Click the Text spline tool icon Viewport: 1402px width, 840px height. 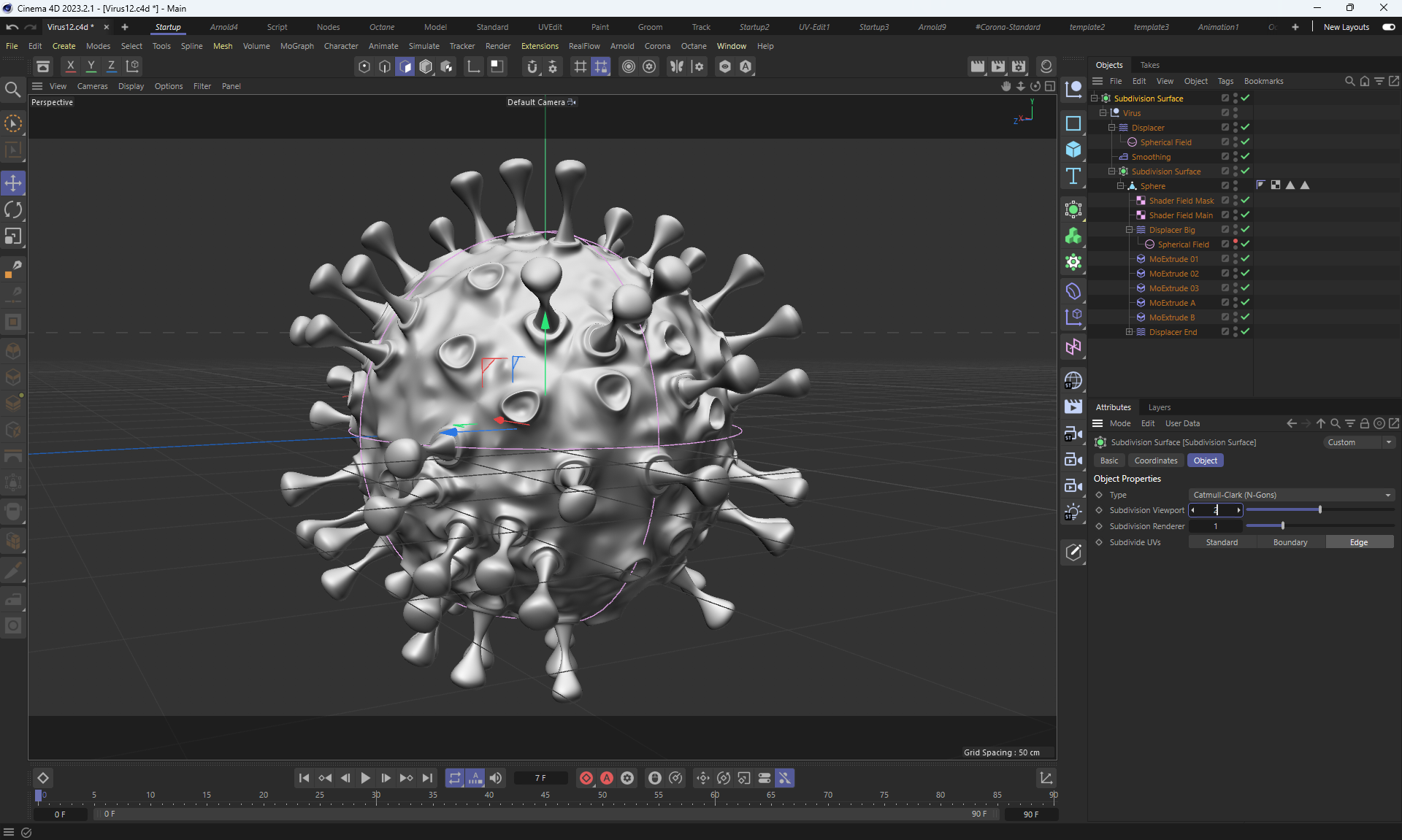1073,176
